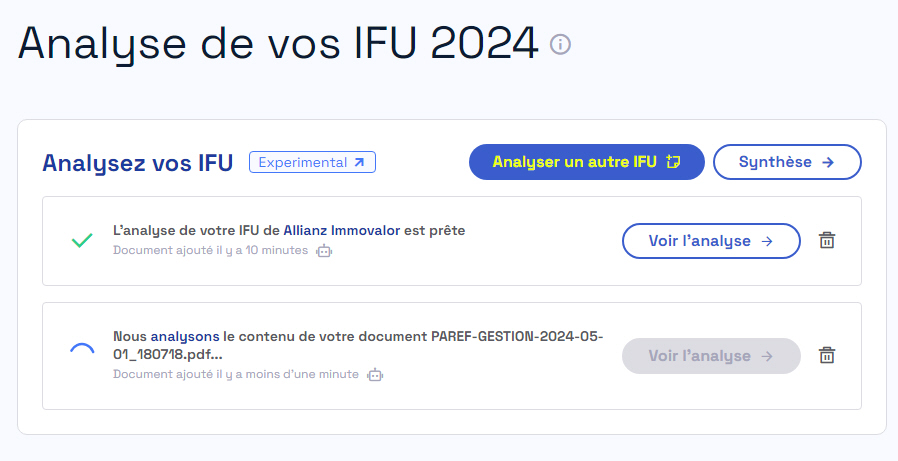Image resolution: width=898 pixels, height=461 pixels.
Task: Click the loading spinner on the PAREF row
Action: 82,350
